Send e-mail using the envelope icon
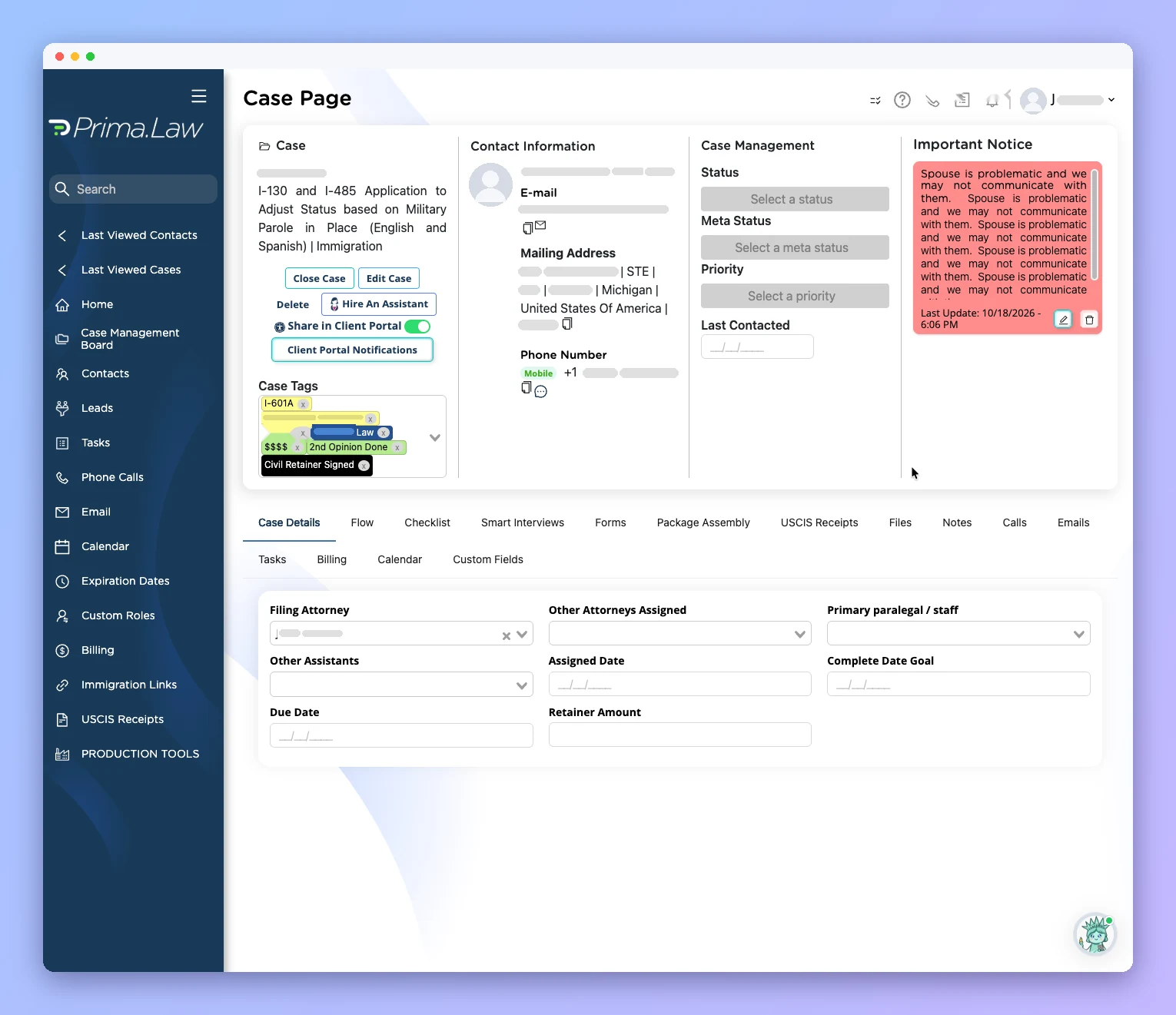 coord(540,225)
